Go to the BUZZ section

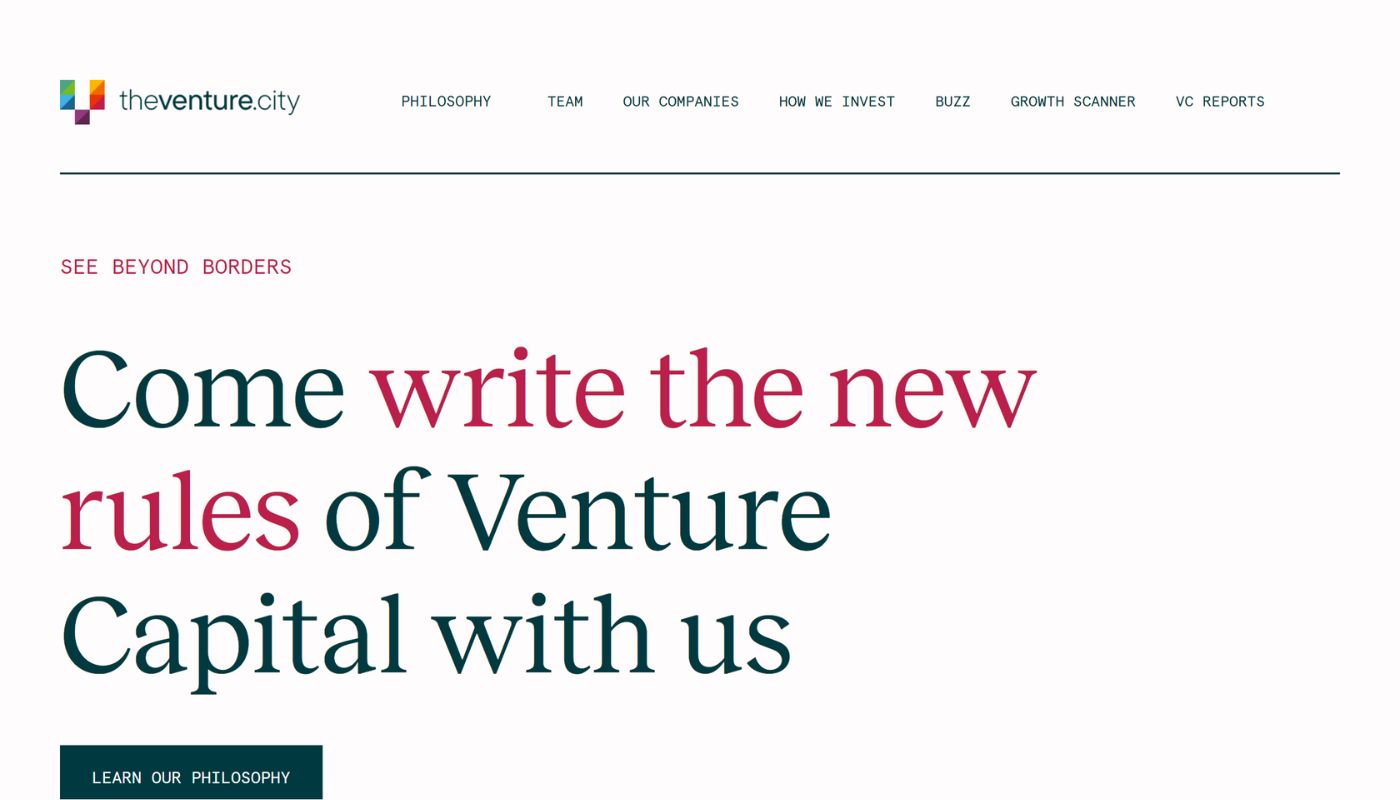(952, 101)
